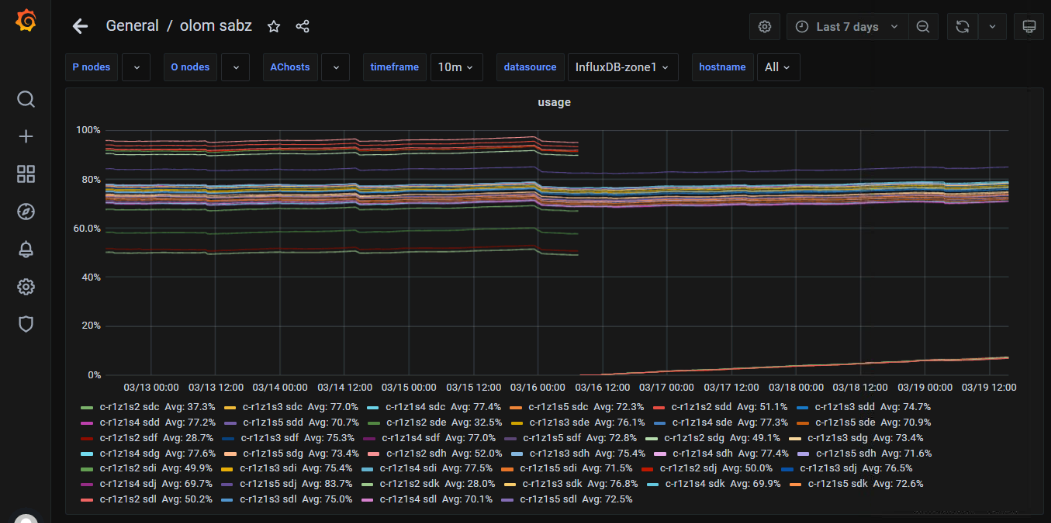The width and height of the screenshot is (1051, 523).
Task: Open the usage panel title menu
Action: pyautogui.click(x=554, y=102)
